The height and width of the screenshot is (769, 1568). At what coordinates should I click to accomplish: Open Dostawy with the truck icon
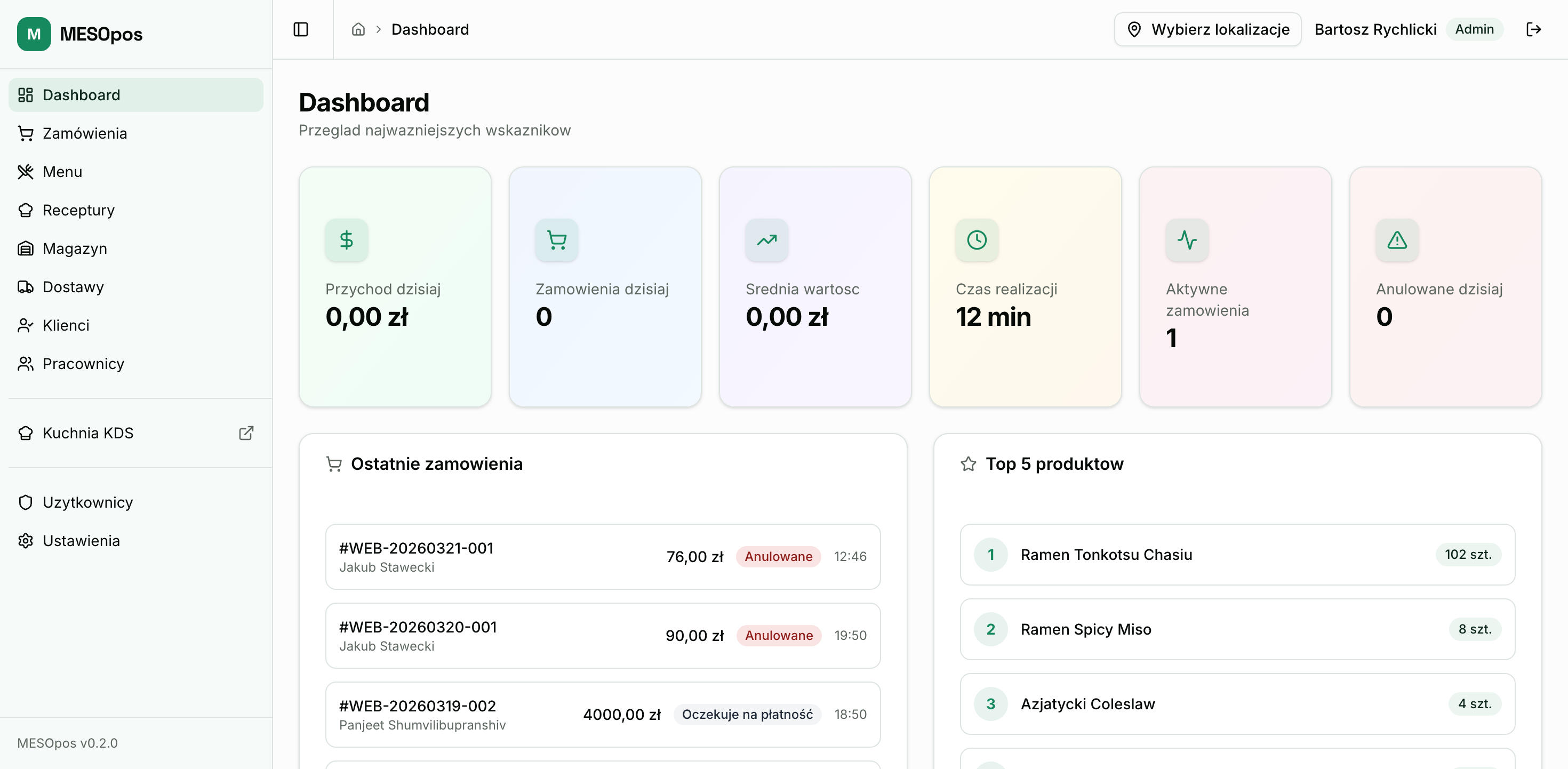click(75, 286)
